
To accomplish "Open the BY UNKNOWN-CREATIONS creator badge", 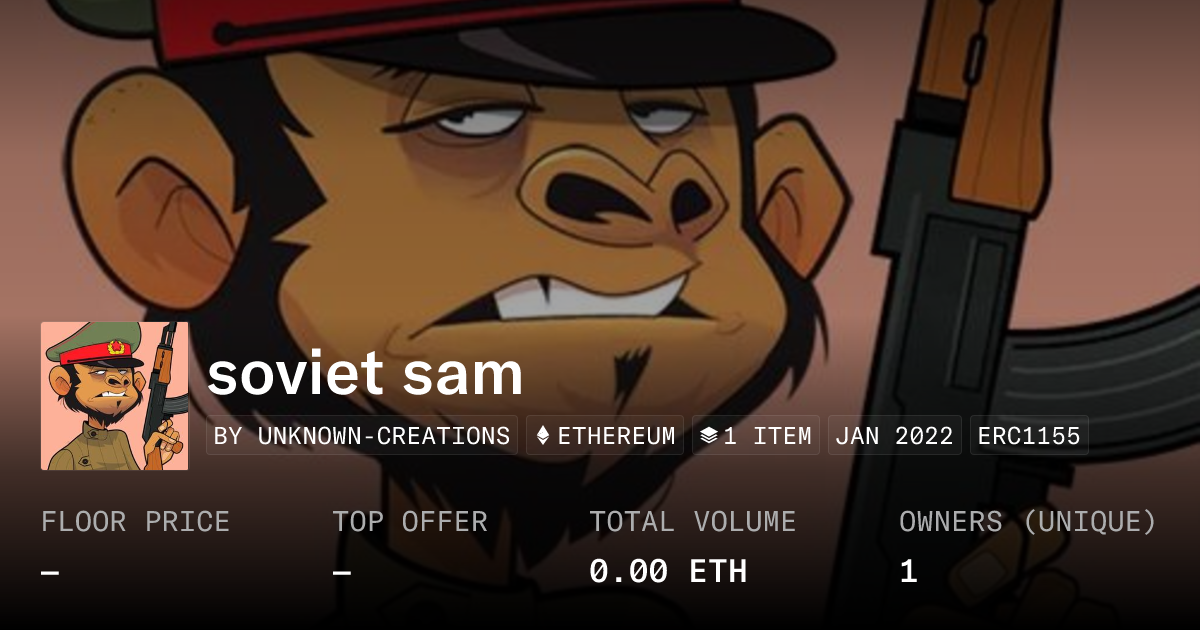I will [362, 436].
